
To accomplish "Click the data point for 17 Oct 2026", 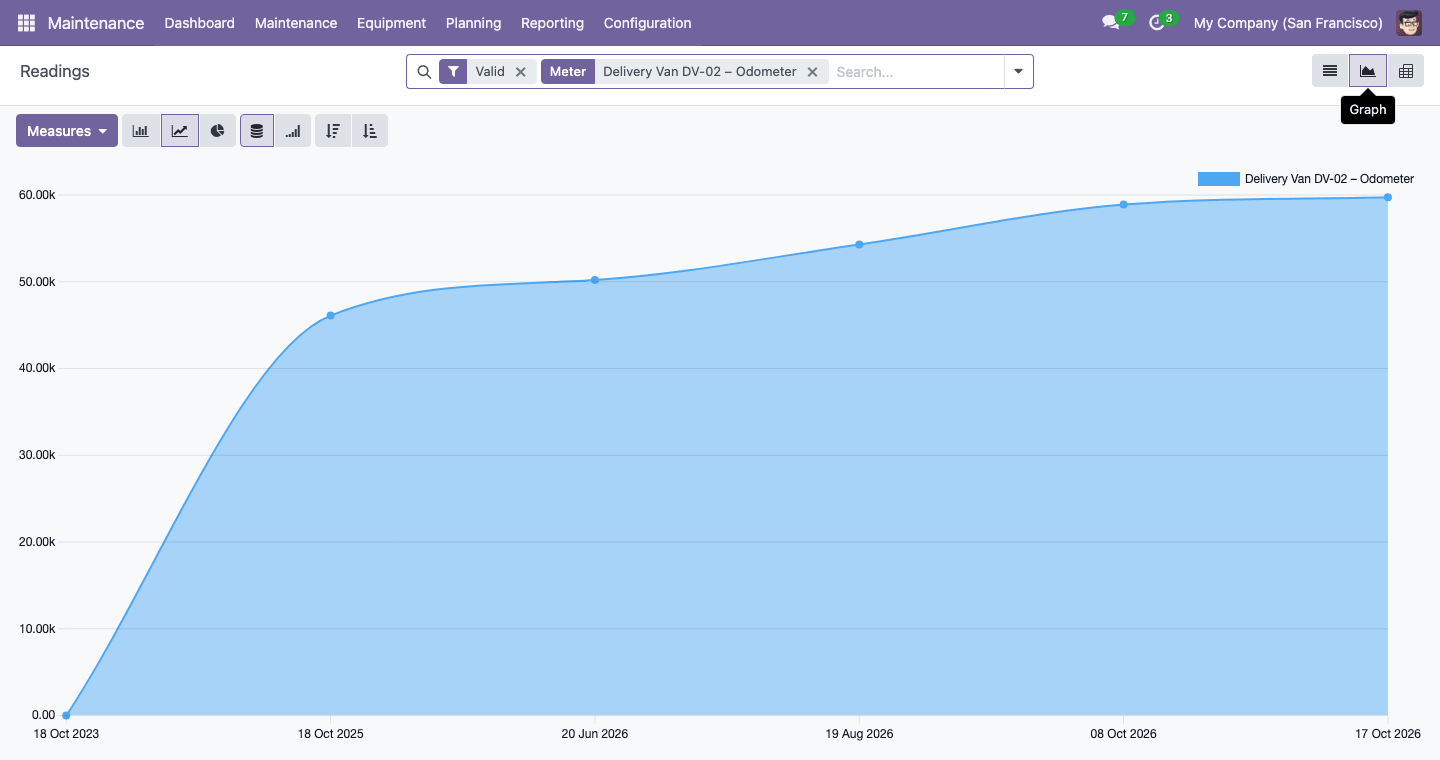I will pyautogui.click(x=1388, y=197).
